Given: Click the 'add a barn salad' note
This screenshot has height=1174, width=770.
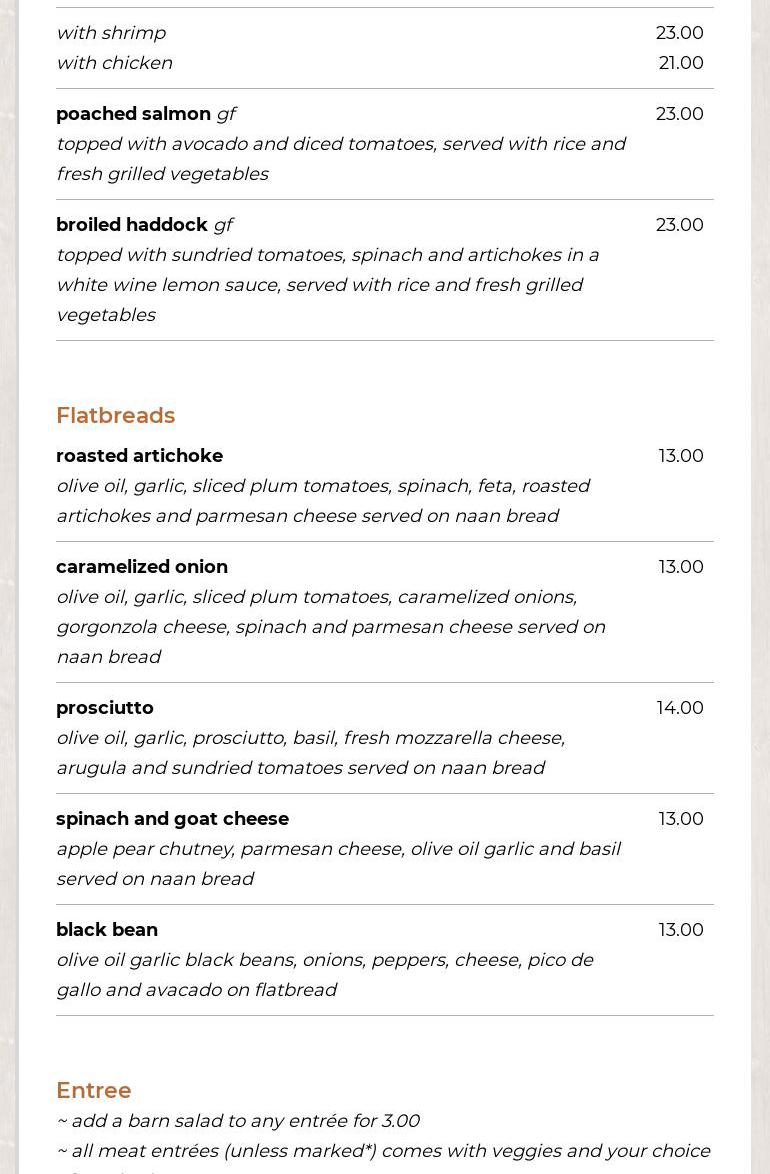Looking at the screenshot, I should [238, 1121].
